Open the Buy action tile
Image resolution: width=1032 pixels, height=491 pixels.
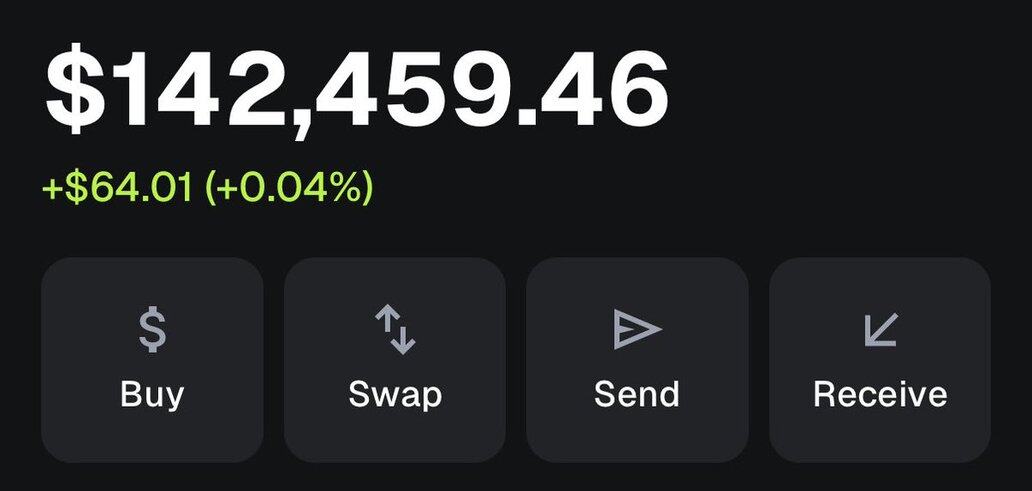152,359
